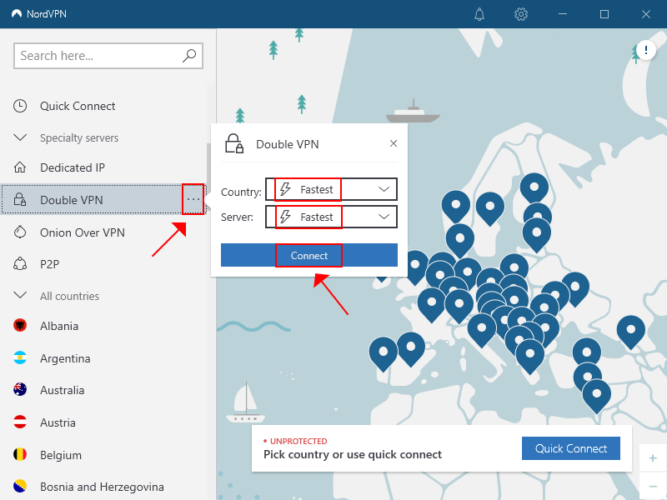Click the Dedicated IP house icon
Viewport: 667px width, 500px height.
coord(20,167)
